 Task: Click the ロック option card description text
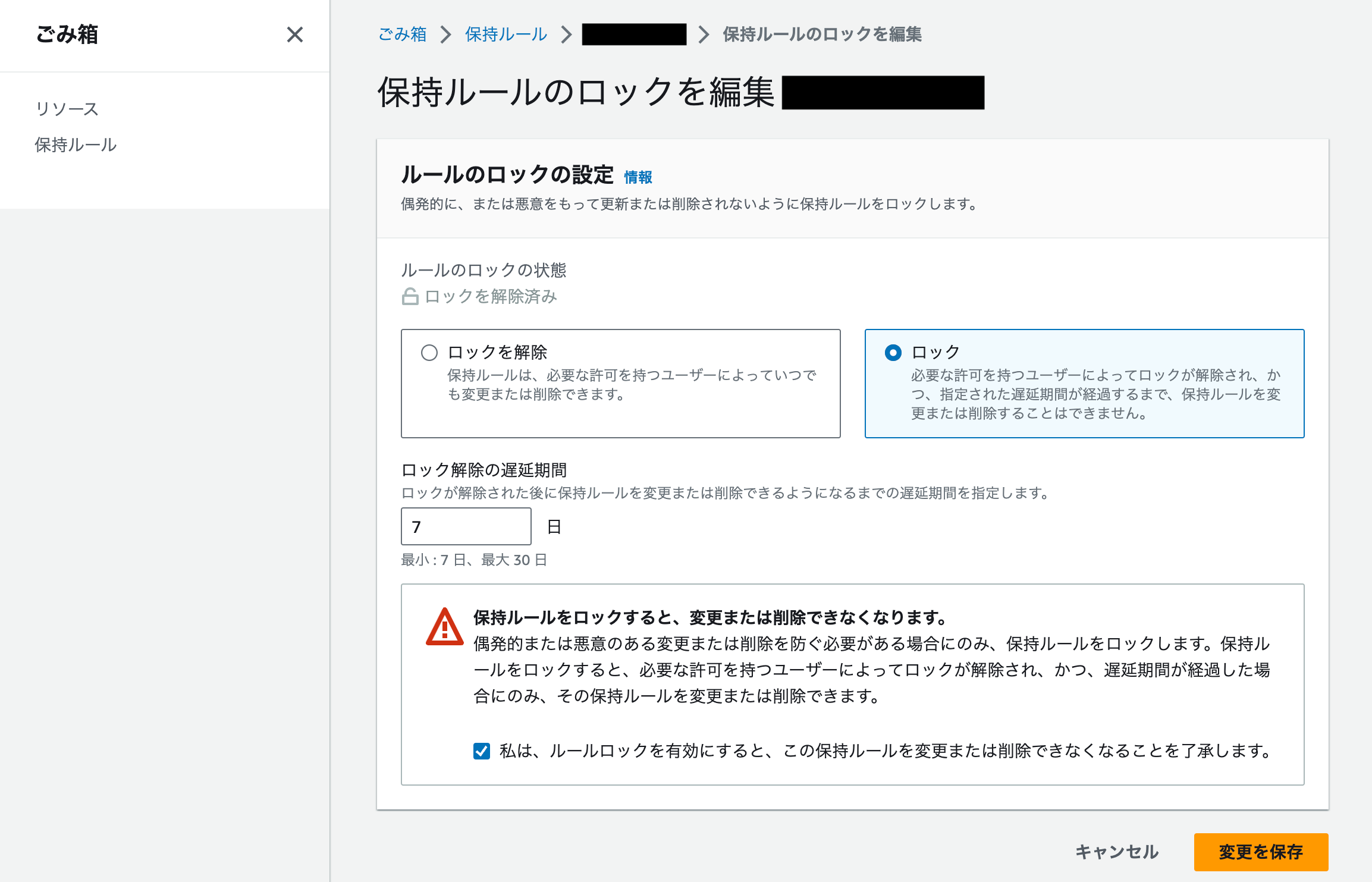pos(1095,394)
